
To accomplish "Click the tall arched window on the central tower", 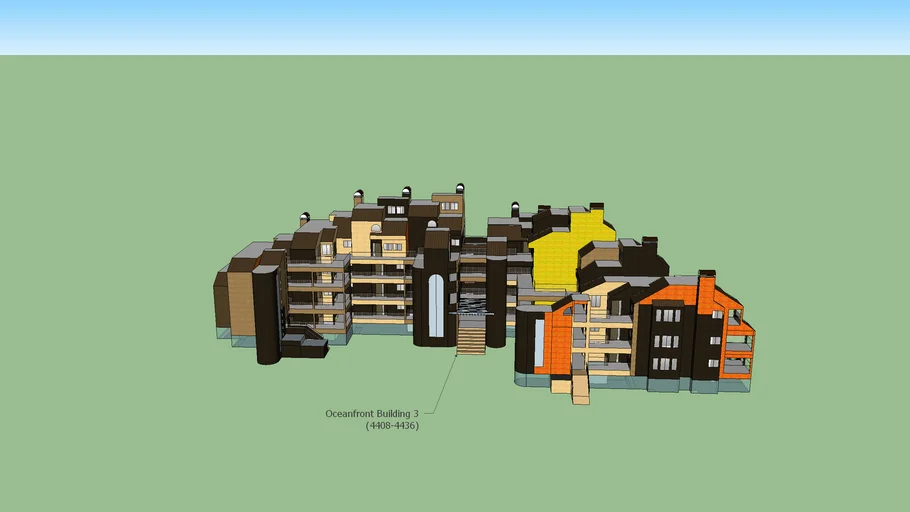I will click(x=436, y=305).
